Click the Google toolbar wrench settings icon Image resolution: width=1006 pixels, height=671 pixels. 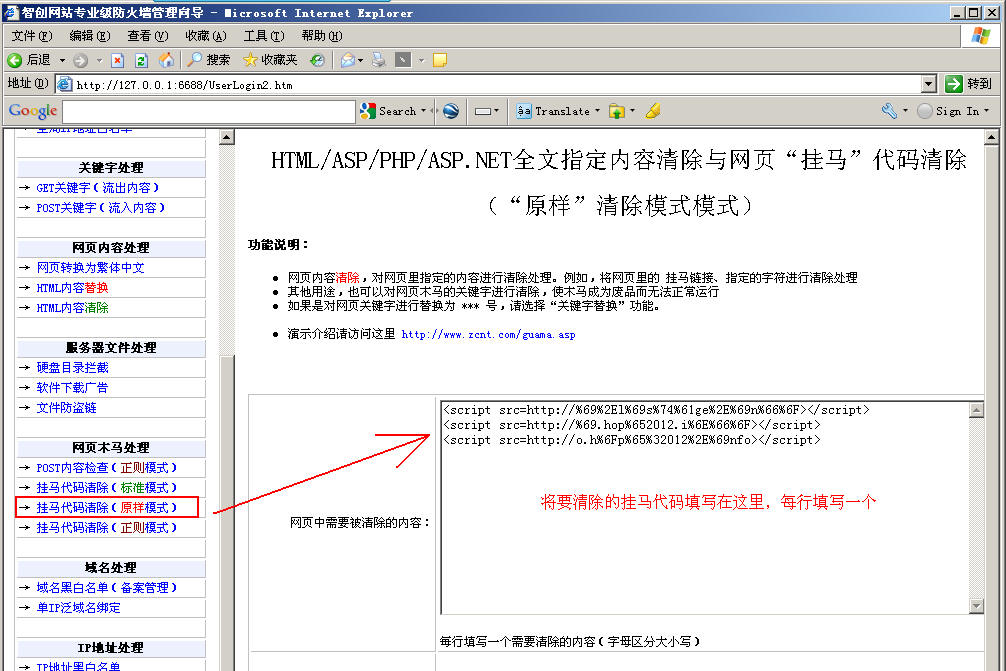click(x=889, y=111)
